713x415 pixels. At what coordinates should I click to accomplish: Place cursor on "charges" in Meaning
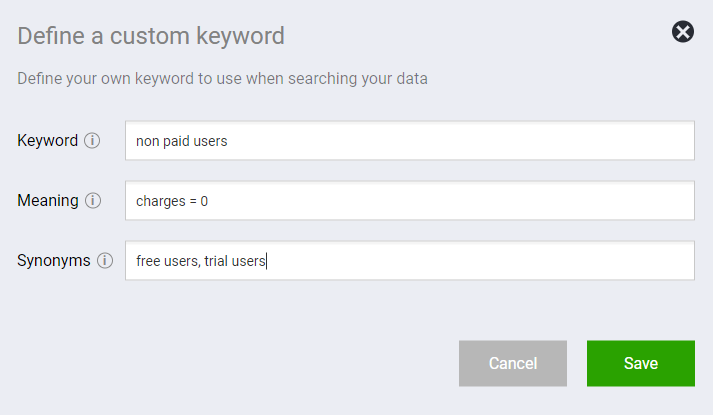click(161, 201)
